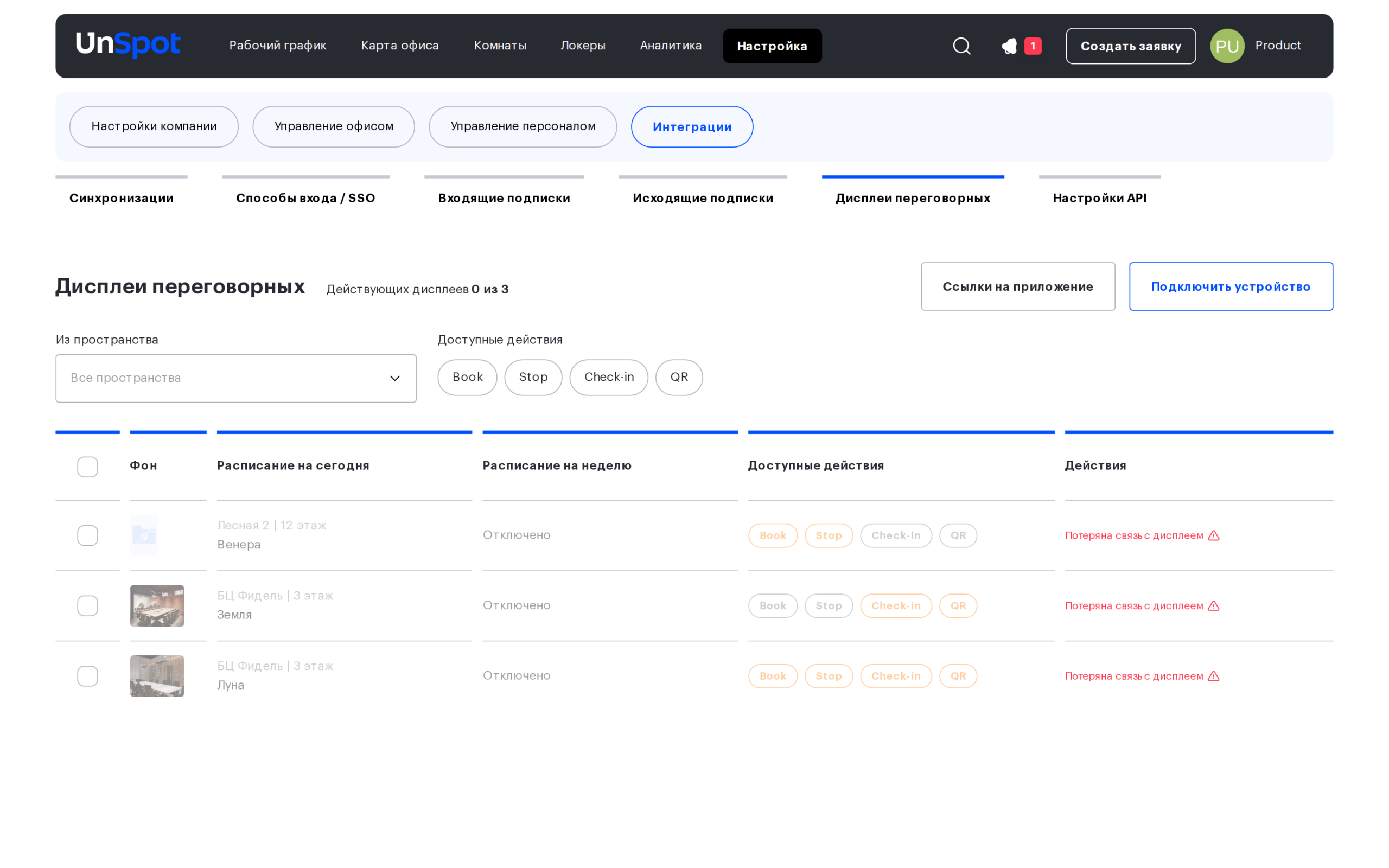Toggle Stop action in Венера row
This screenshot has width=1389, height=868.
(x=829, y=535)
